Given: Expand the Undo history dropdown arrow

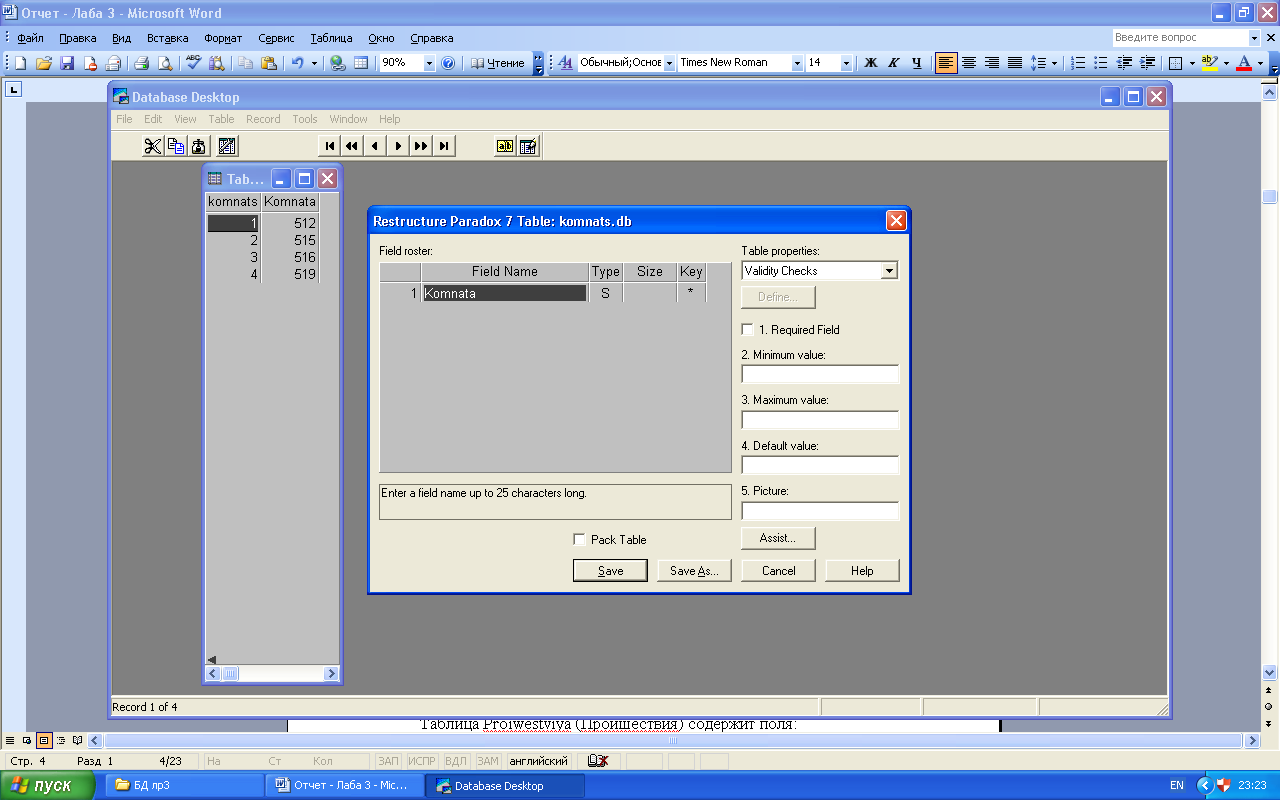Looking at the screenshot, I should click(314, 63).
